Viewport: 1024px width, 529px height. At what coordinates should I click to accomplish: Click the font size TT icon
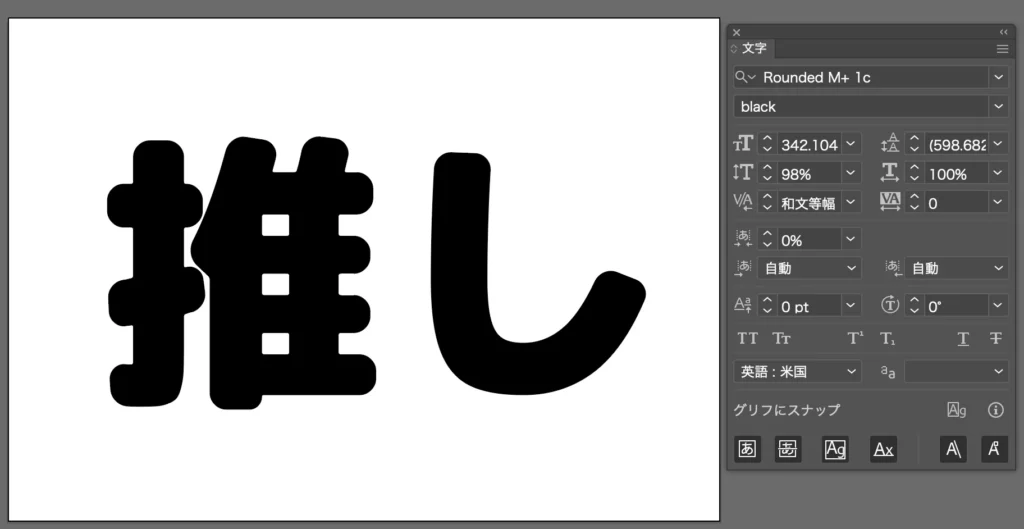coord(743,144)
